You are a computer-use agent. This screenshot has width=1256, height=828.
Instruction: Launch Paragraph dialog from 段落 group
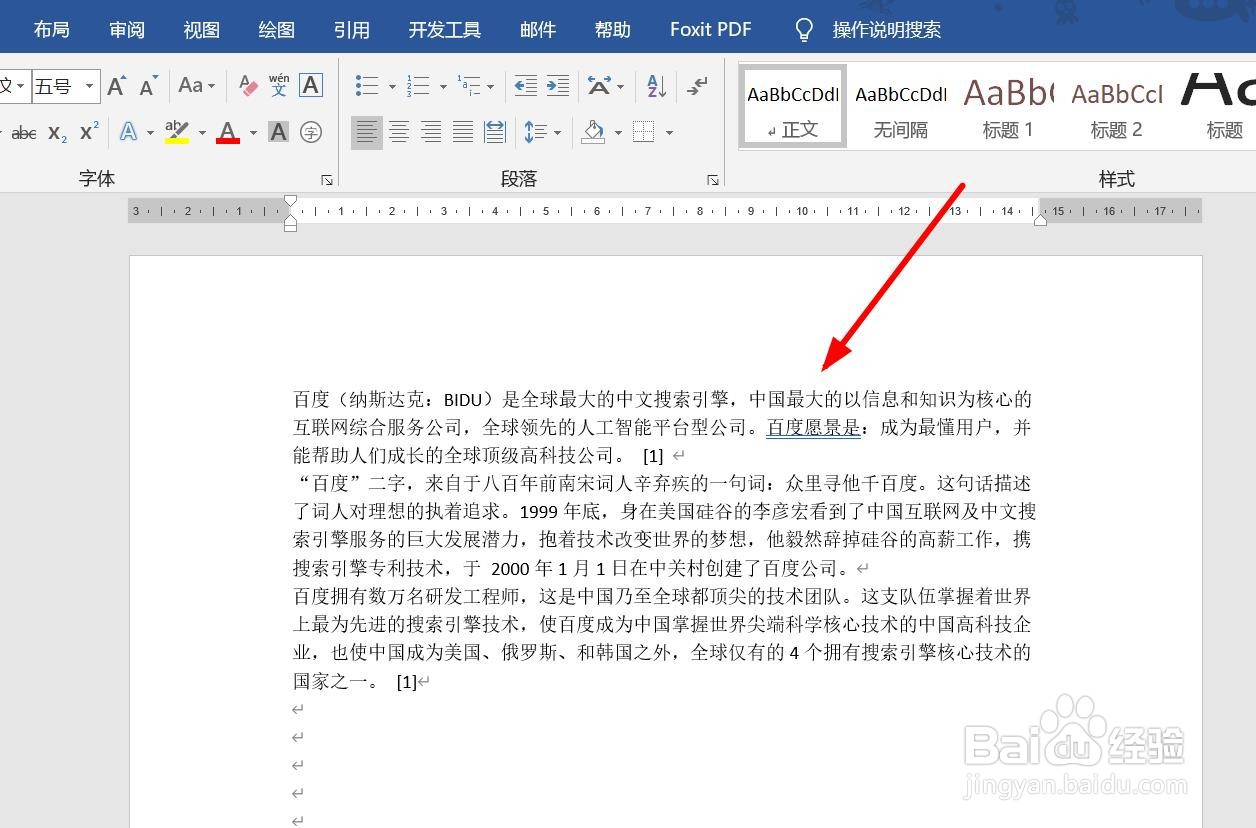713,180
